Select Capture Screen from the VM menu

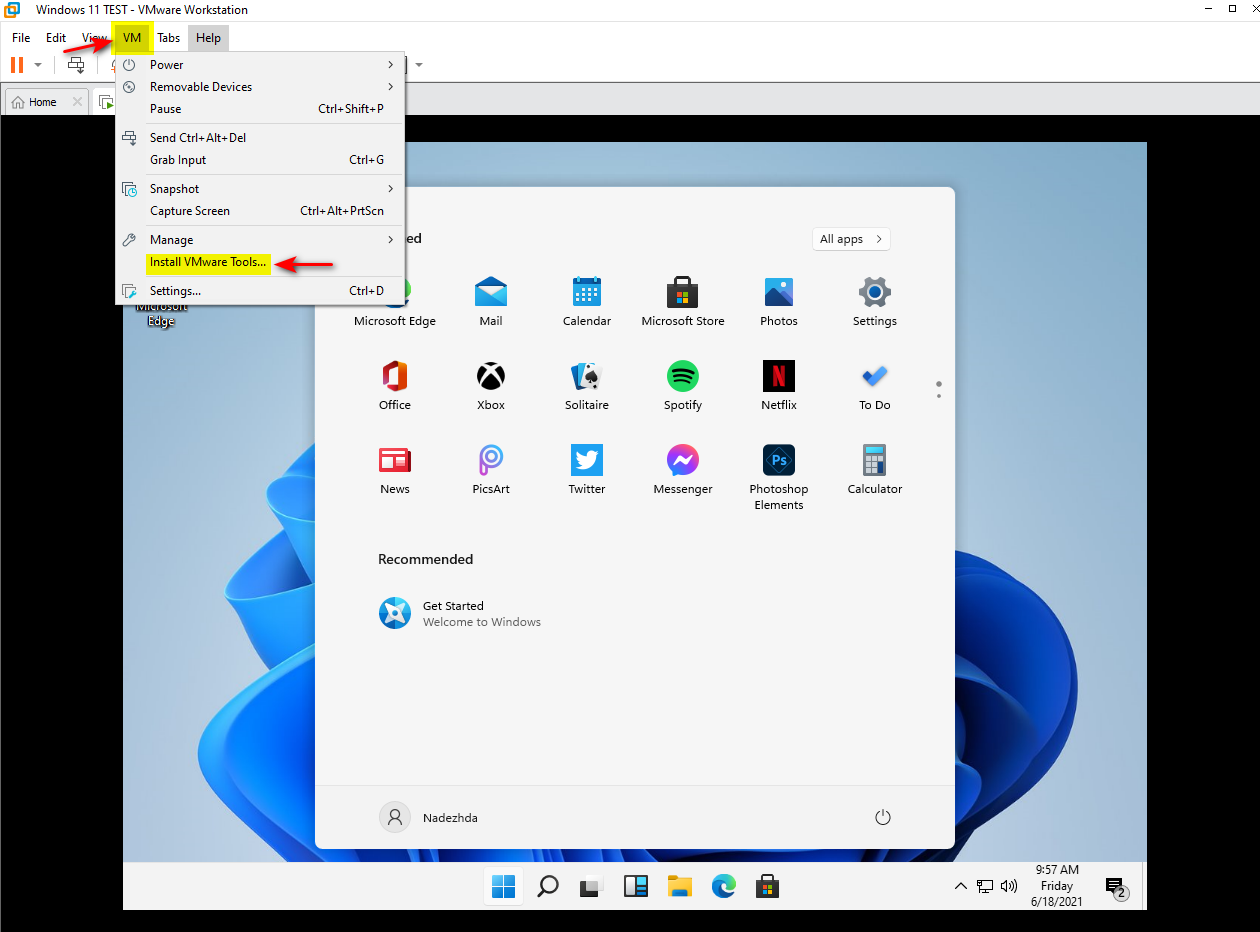[x=188, y=211]
